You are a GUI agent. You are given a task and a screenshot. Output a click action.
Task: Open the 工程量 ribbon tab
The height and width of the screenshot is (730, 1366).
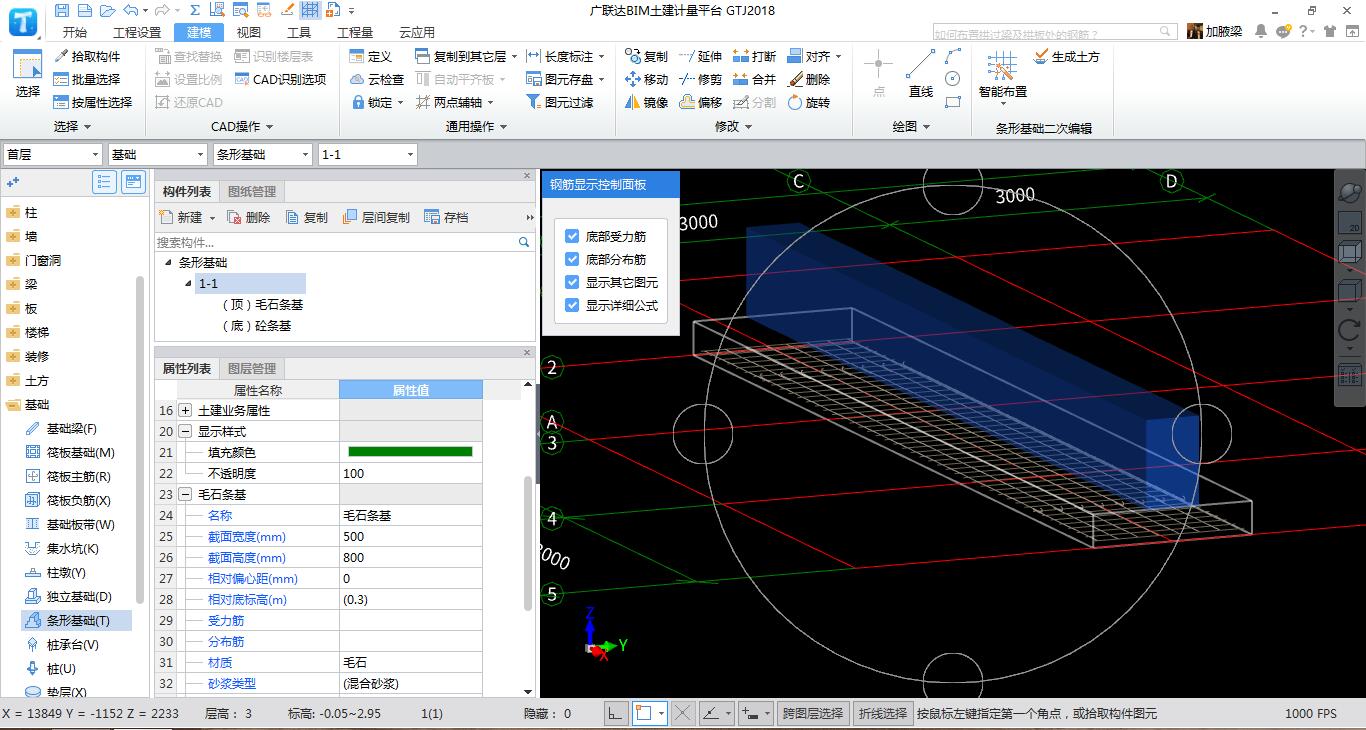tap(355, 32)
